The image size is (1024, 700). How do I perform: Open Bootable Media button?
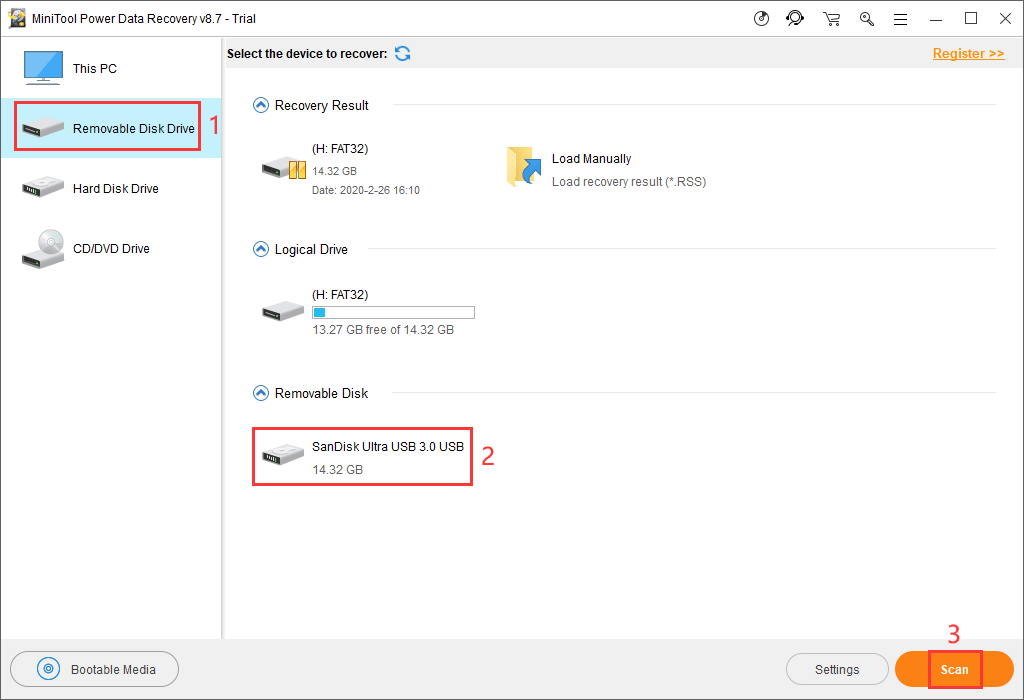pos(95,669)
